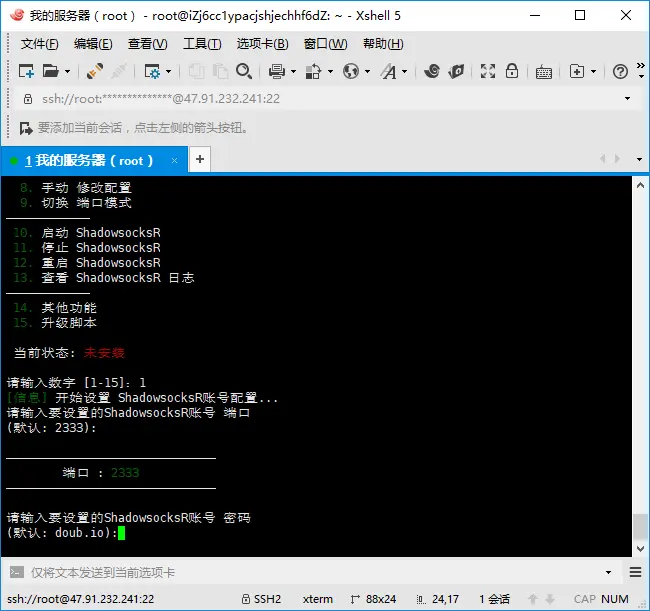The image size is (650, 611).
Task: Open the 选项卡(B) menu
Action: click(x=262, y=44)
